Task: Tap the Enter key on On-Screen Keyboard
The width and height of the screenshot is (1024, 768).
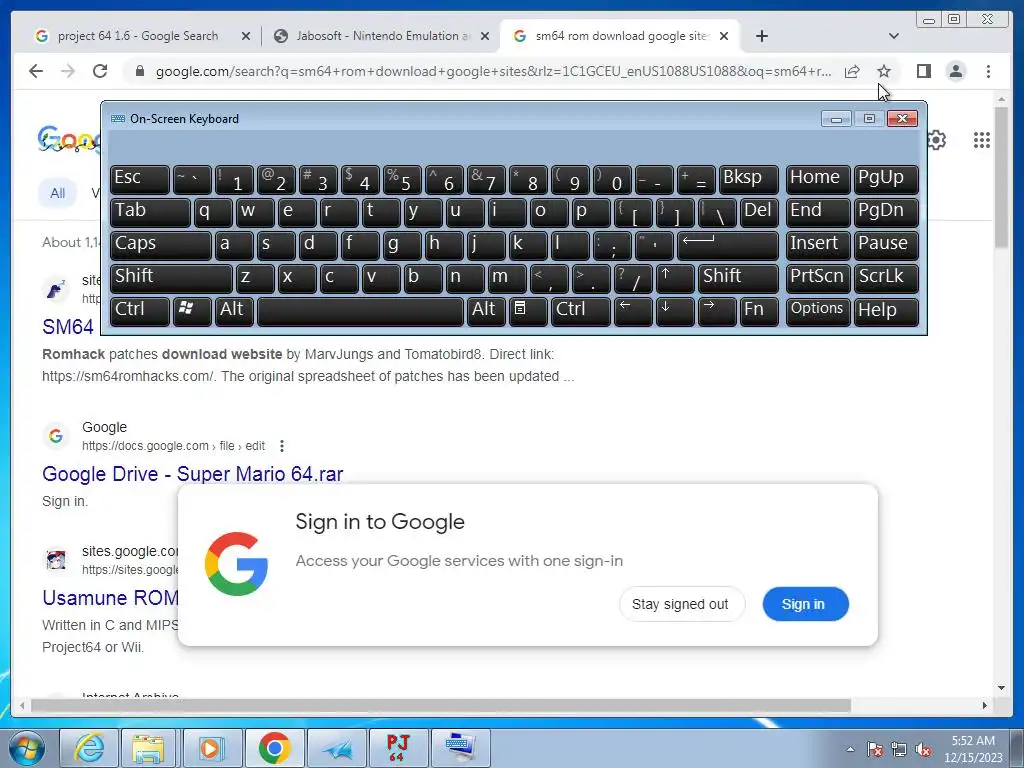Action: [728, 245]
